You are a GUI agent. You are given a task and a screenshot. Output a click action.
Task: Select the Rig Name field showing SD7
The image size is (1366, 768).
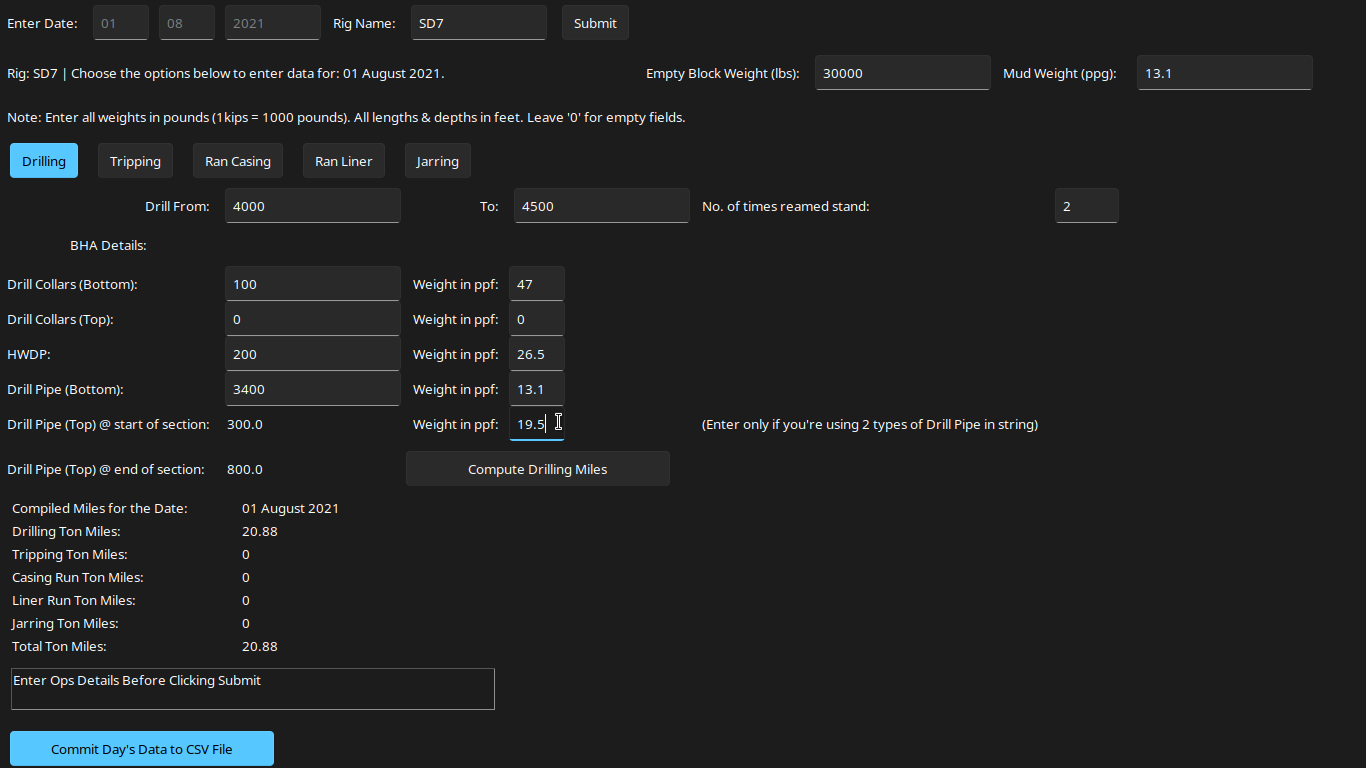pos(478,22)
